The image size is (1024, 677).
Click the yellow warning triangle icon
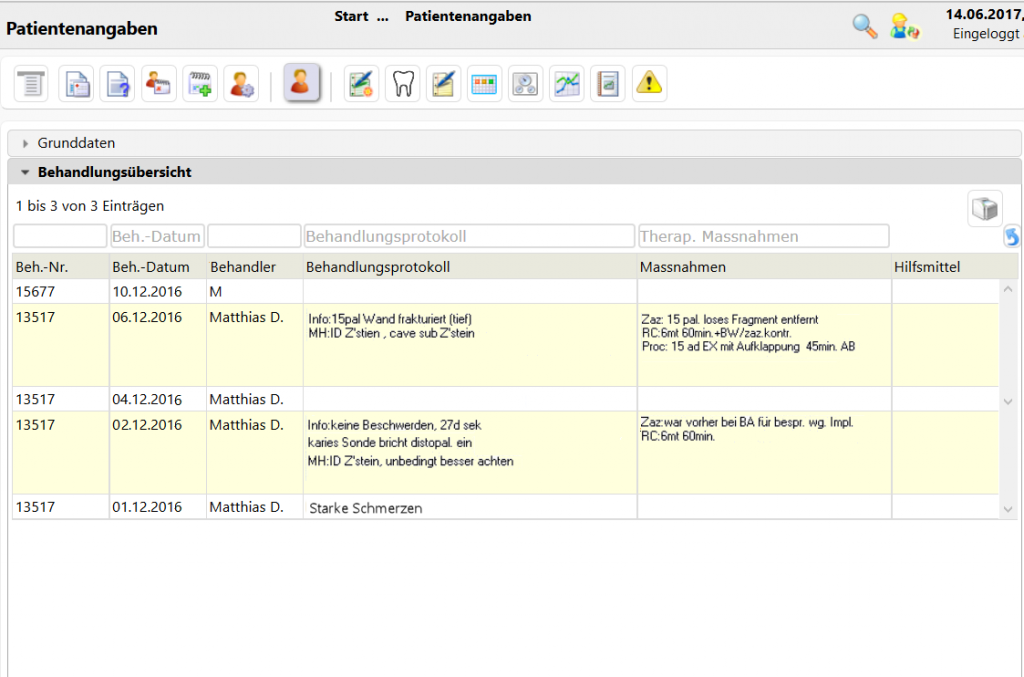[649, 84]
